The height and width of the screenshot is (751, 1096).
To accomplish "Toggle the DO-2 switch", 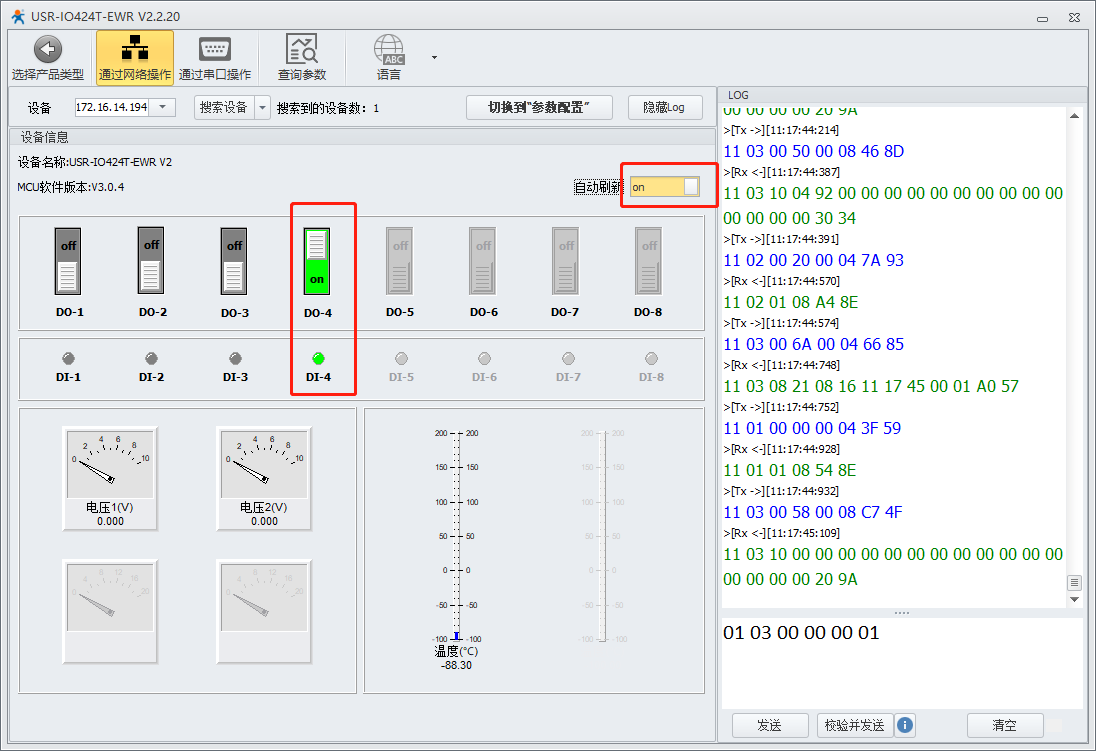I will click(151, 262).
